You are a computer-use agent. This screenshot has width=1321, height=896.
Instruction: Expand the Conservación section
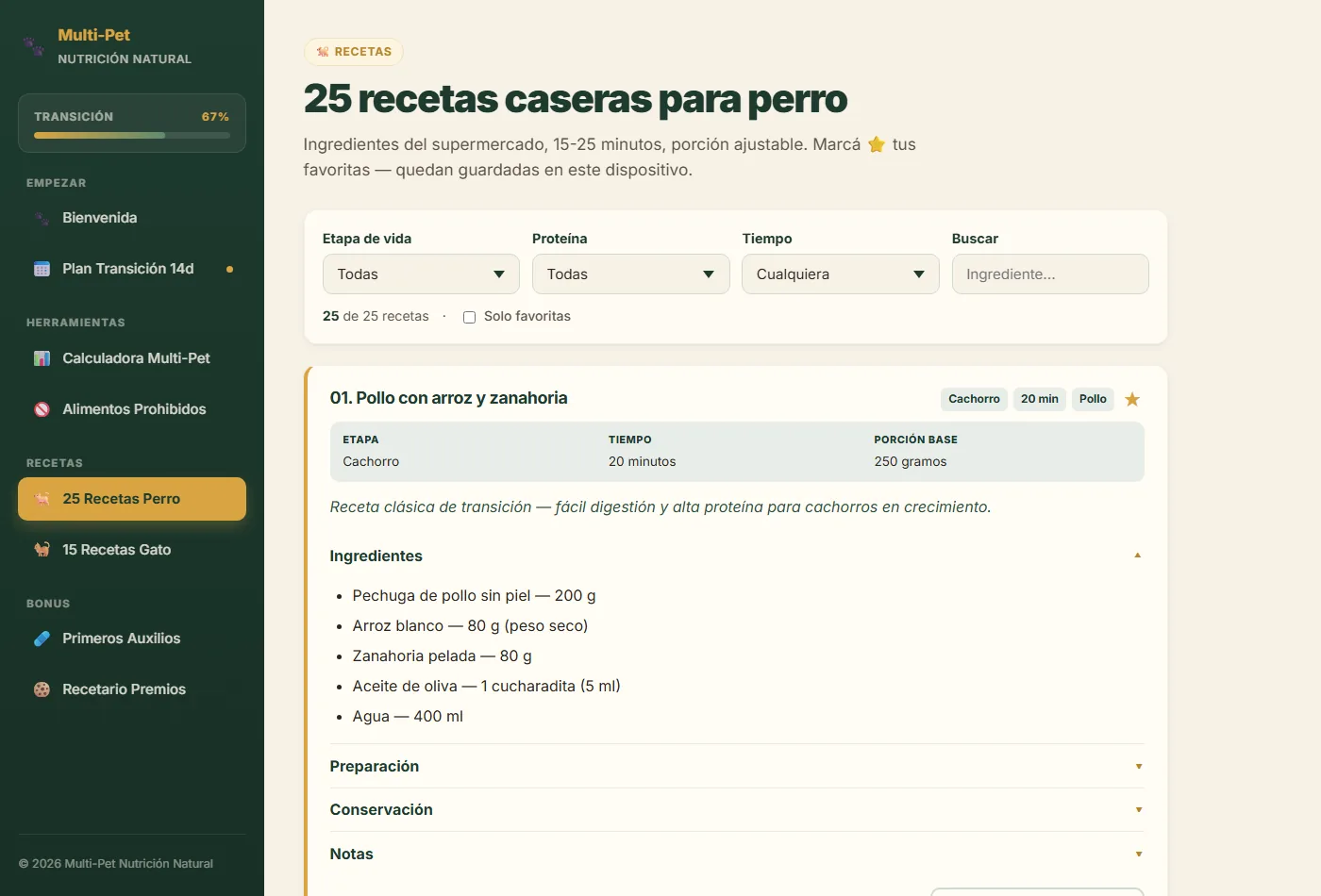coord(736,809)
